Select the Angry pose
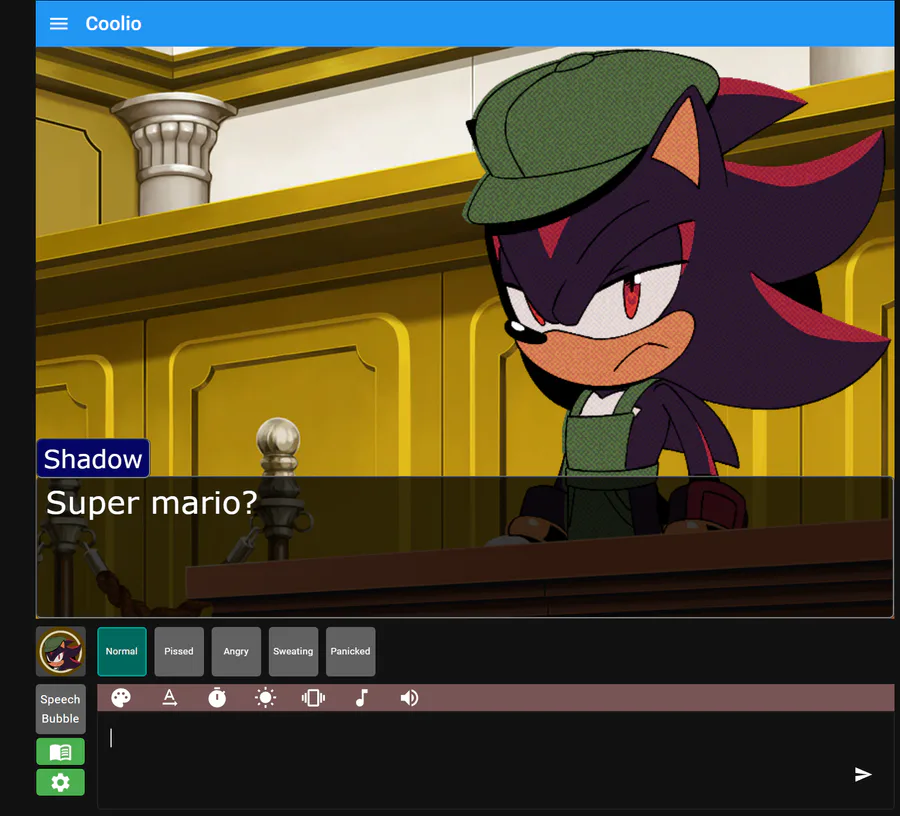The width and height of the screenshot is (900, 816). (236, 651)
